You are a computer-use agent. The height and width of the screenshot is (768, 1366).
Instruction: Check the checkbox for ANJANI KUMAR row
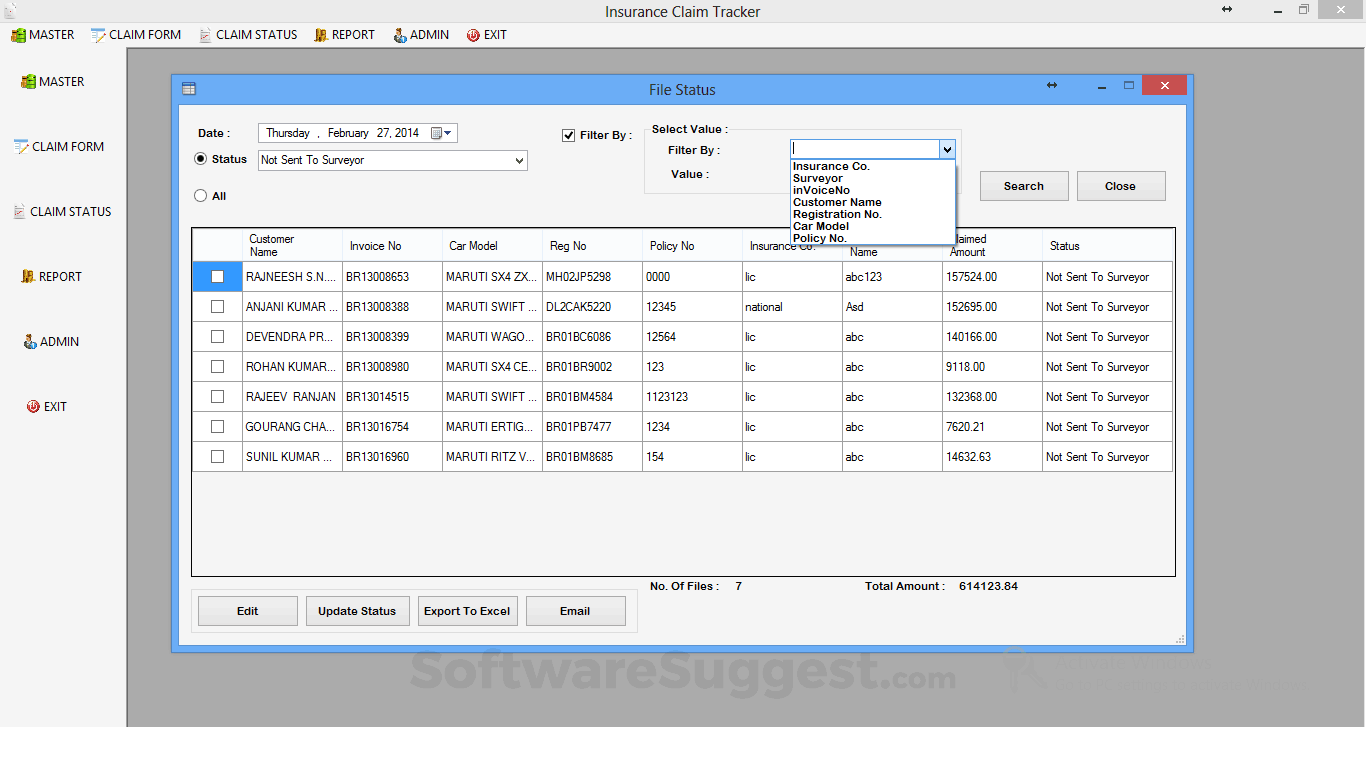point(216,306)
